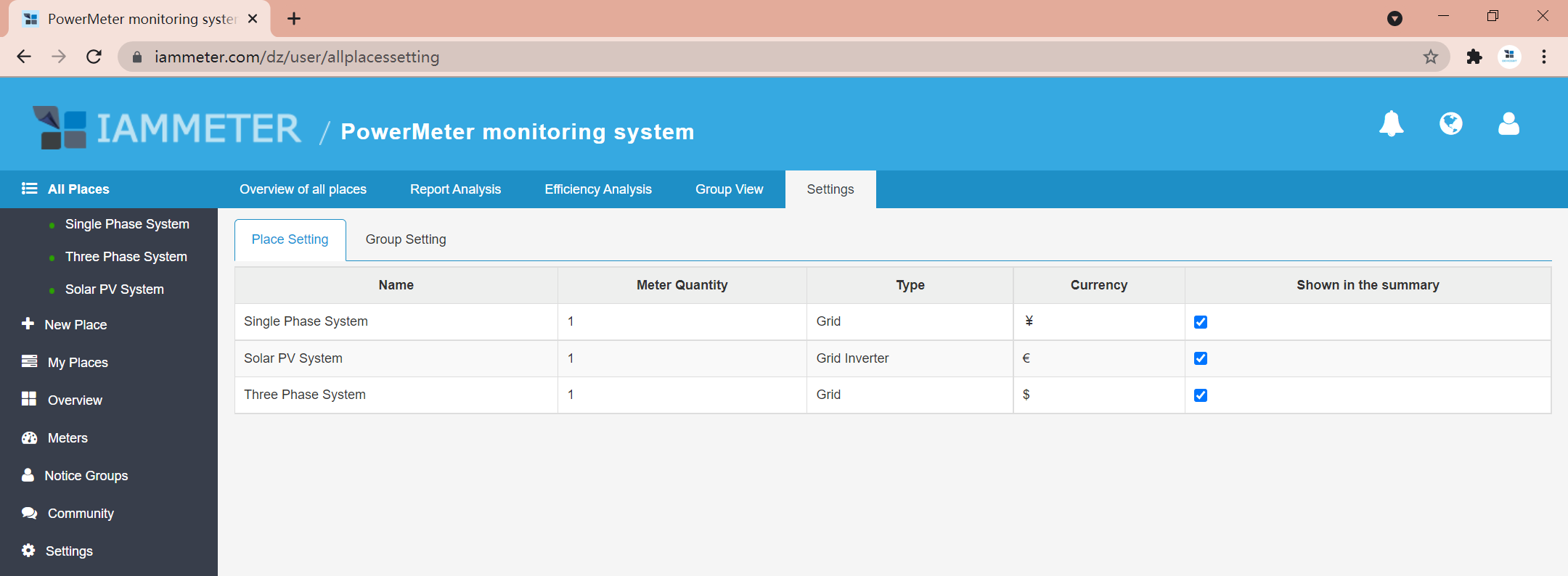Screen dimensions: 1568x576
Task: Open the globe language selector icon
Action: click(1450, 124)
